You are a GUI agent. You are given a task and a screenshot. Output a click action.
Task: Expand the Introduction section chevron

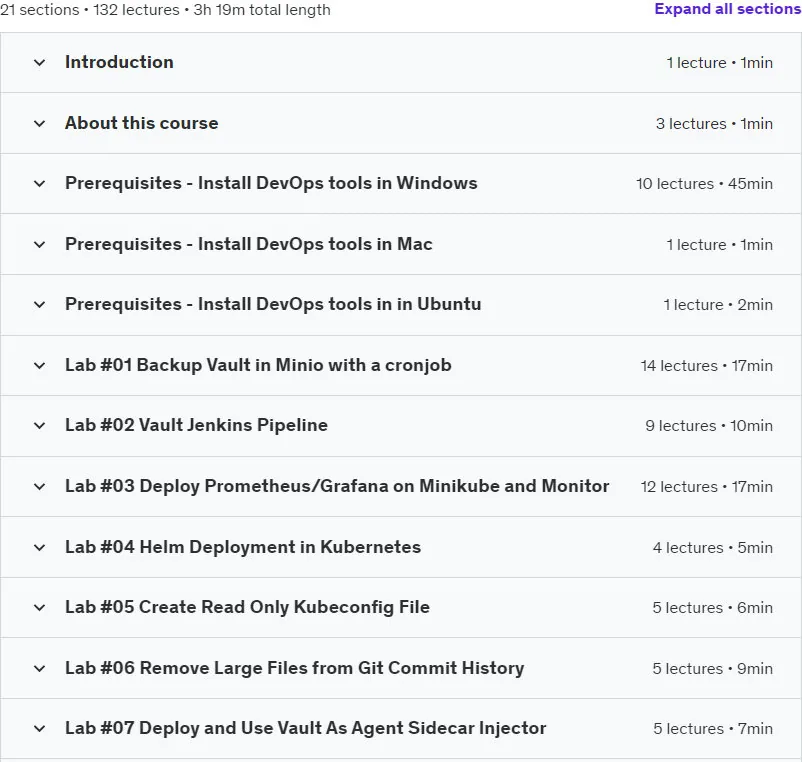(x=39, y=63)
